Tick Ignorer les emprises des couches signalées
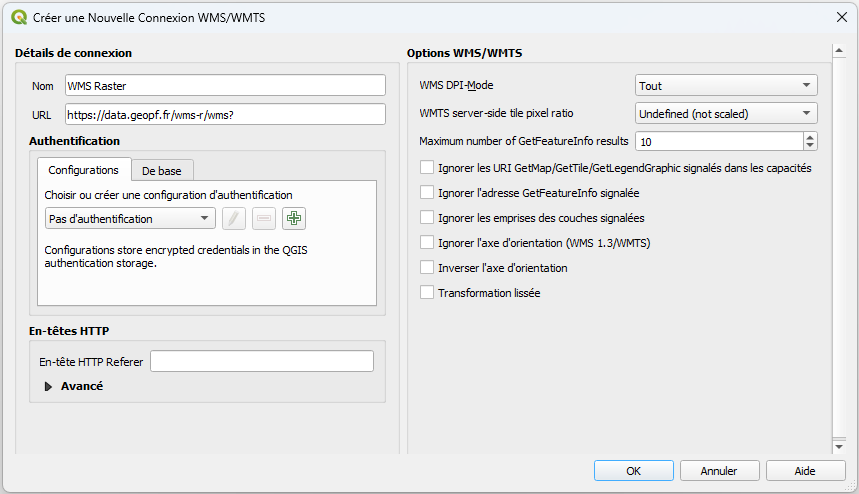 [x=427, y=217]
